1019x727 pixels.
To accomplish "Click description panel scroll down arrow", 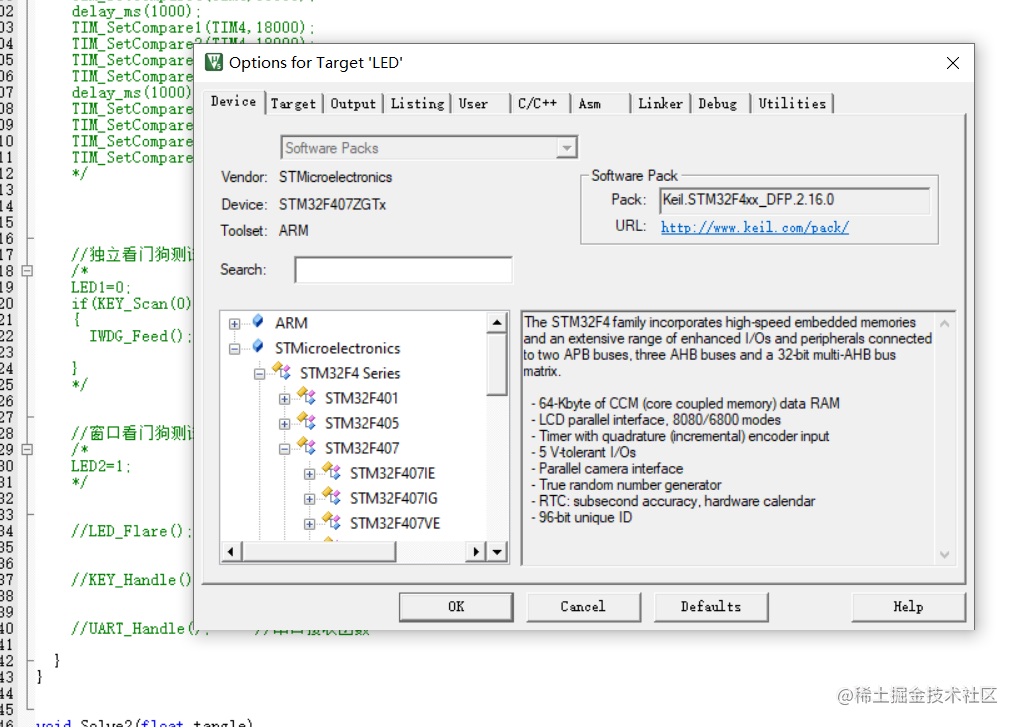I will click(944, 554).
